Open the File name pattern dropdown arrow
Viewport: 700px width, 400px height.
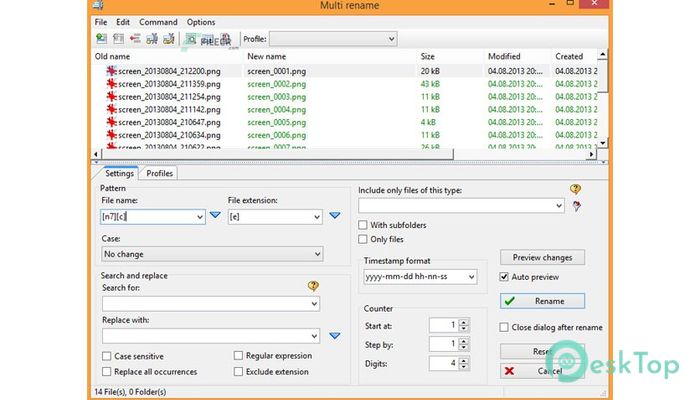click(x=200, y=217)
